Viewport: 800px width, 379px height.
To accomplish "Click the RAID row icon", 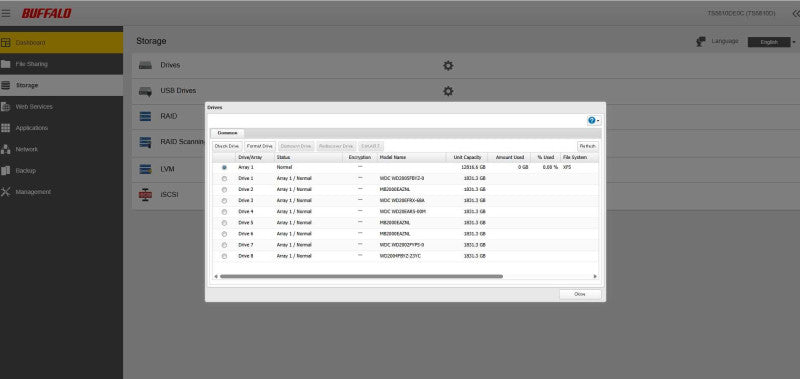I will 145,117.
